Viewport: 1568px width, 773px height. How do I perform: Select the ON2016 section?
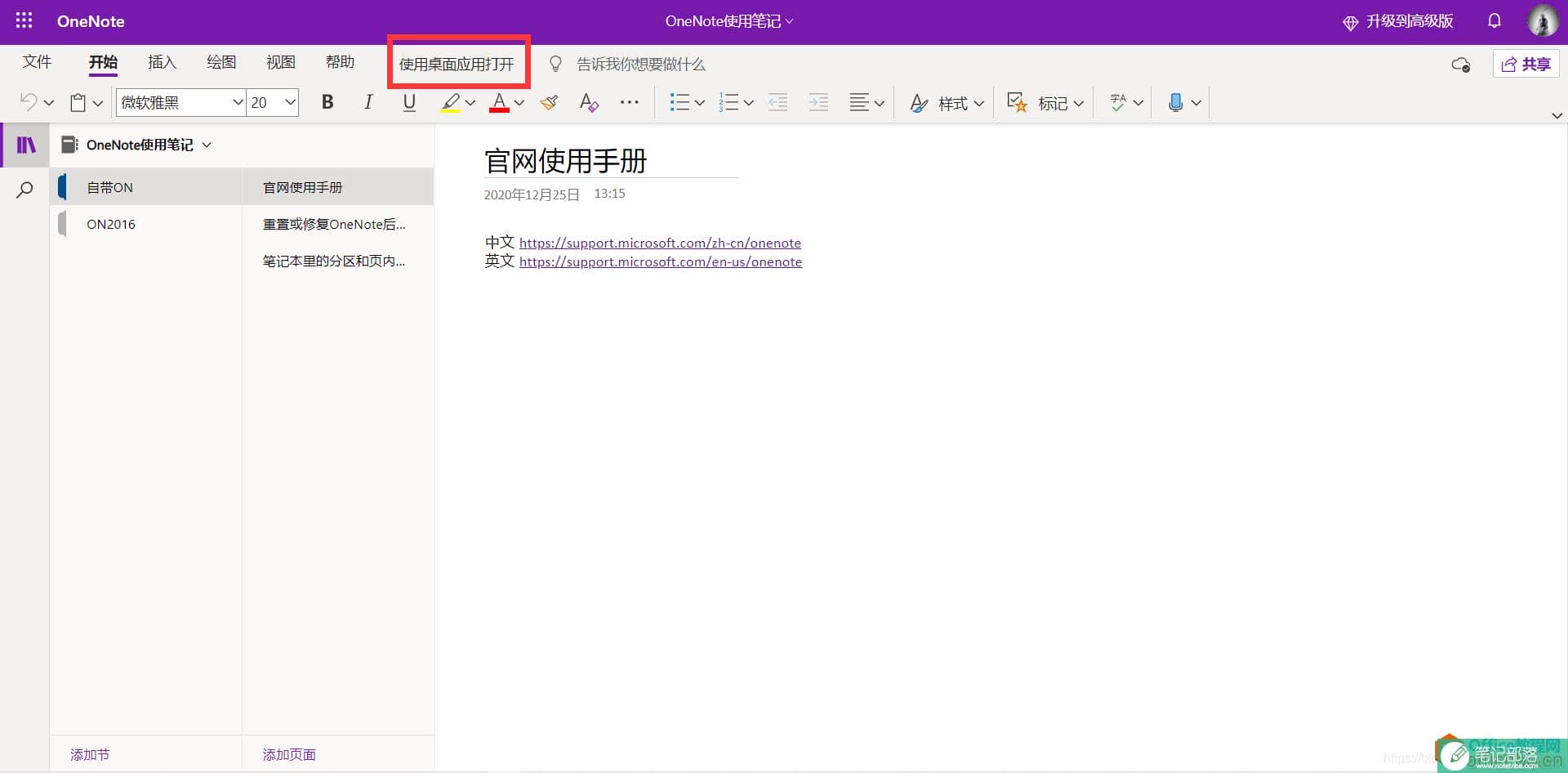click(x=147, y=224)
